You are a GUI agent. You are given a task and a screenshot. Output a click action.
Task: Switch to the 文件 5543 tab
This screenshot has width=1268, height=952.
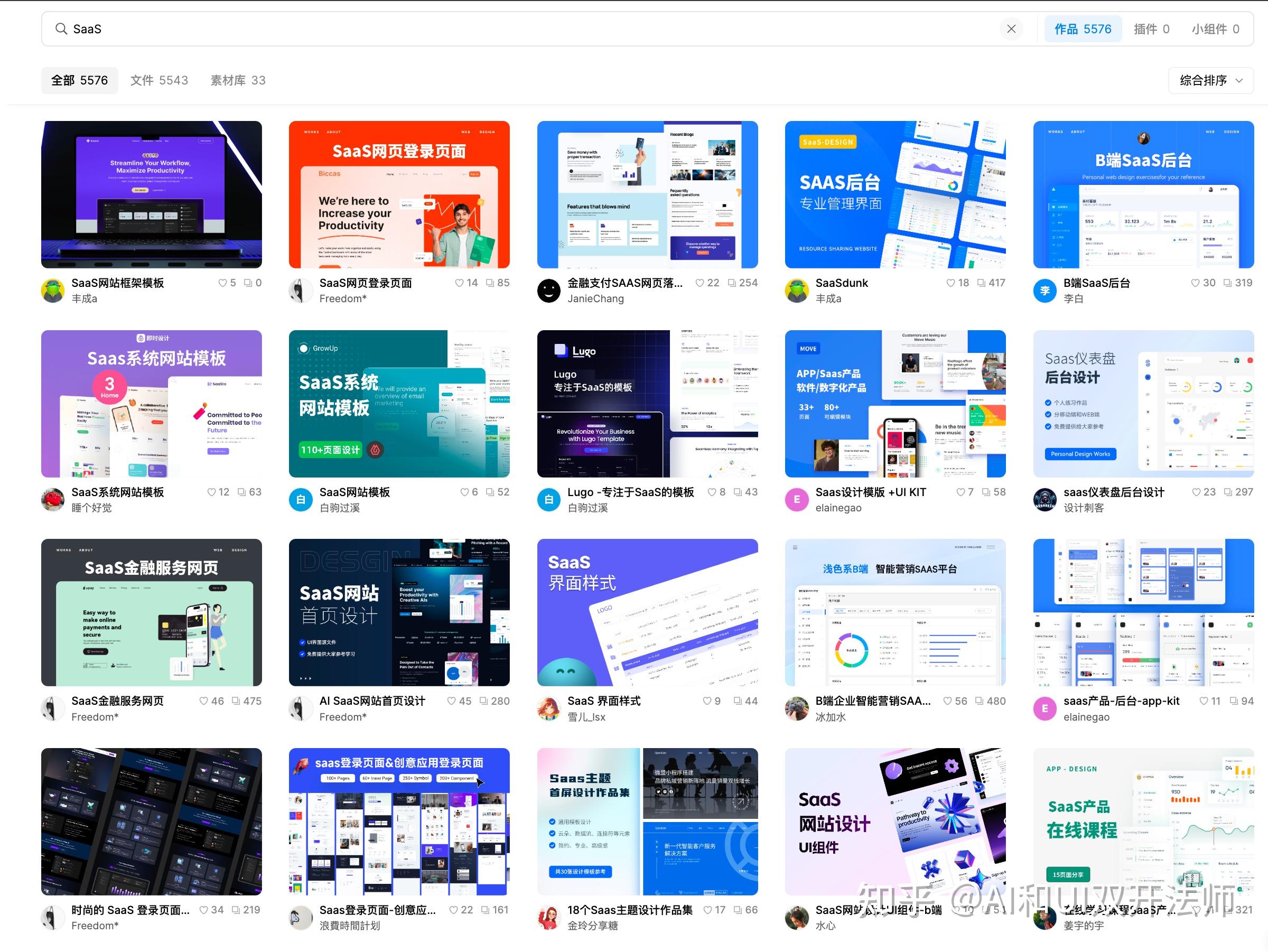pyautogui.click(x=159, y=80)
